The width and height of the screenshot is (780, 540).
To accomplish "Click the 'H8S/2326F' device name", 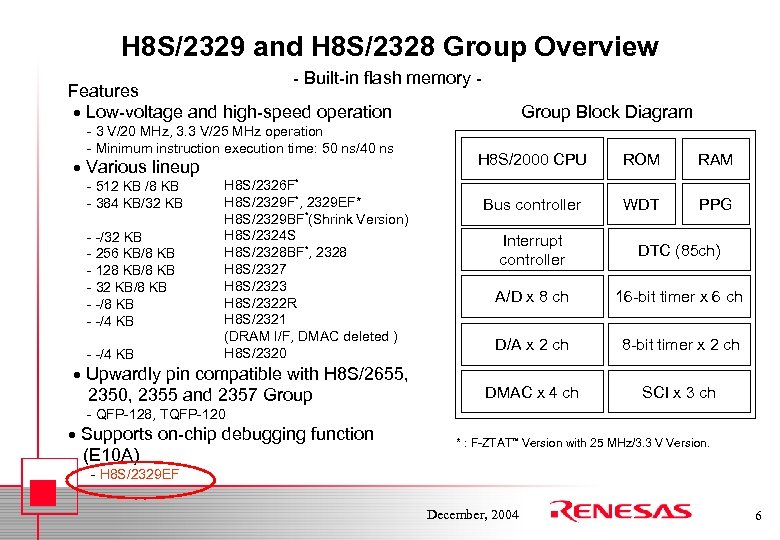I will 261,185.
